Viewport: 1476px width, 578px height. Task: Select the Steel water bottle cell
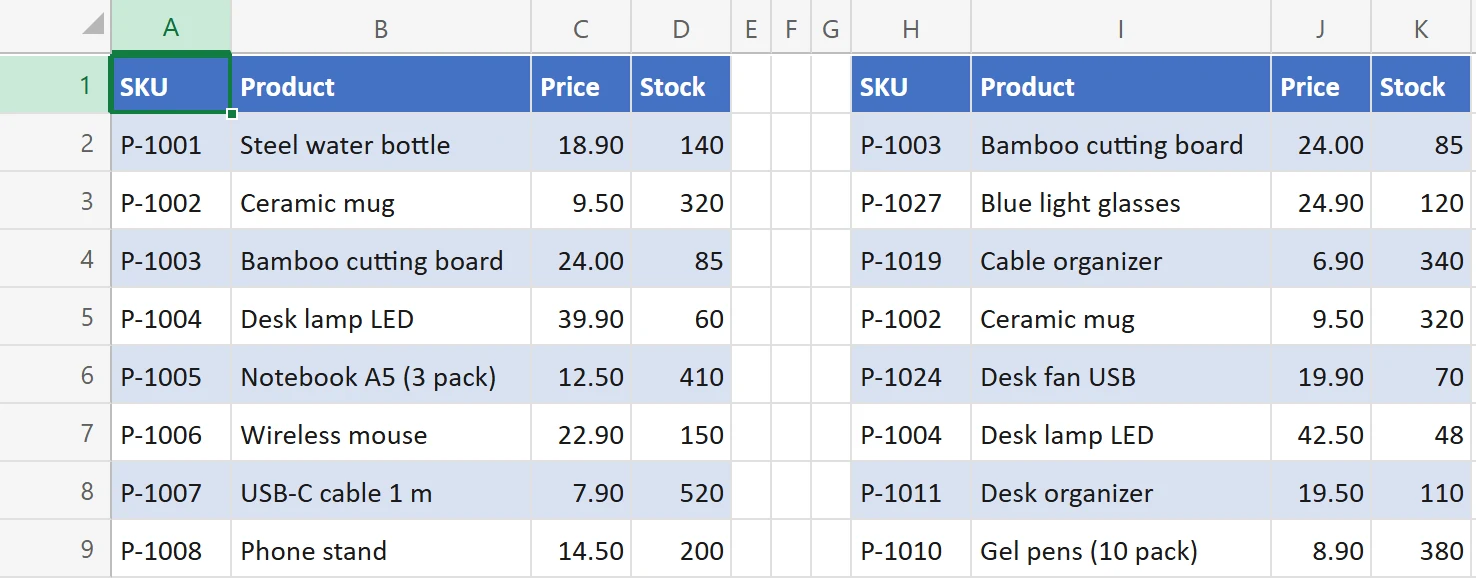381,143
